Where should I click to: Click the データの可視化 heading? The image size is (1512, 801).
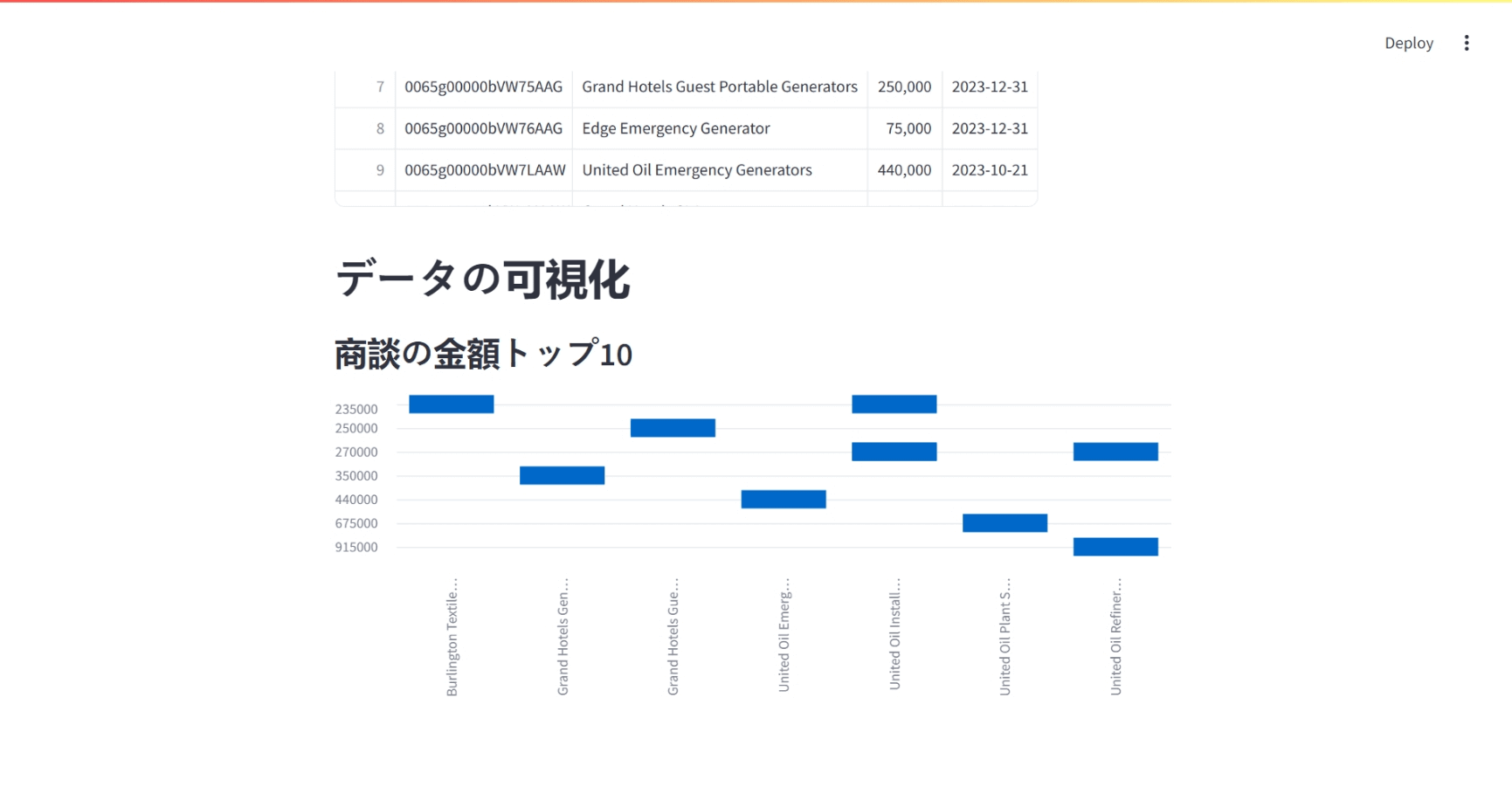tap(483, 280)
